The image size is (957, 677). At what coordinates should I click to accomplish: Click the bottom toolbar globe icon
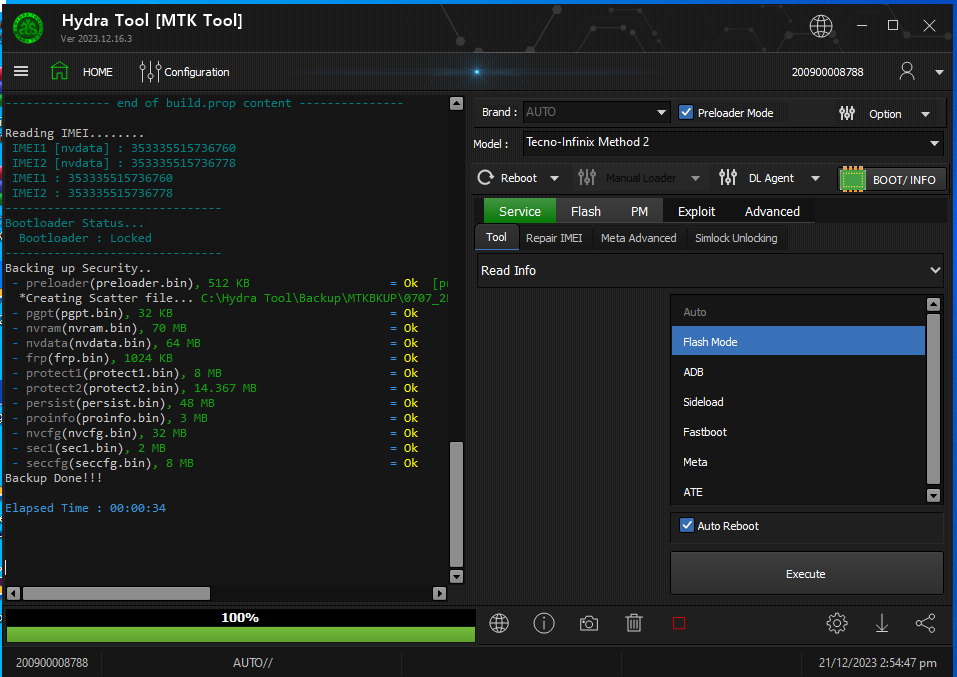click(499, 623)
